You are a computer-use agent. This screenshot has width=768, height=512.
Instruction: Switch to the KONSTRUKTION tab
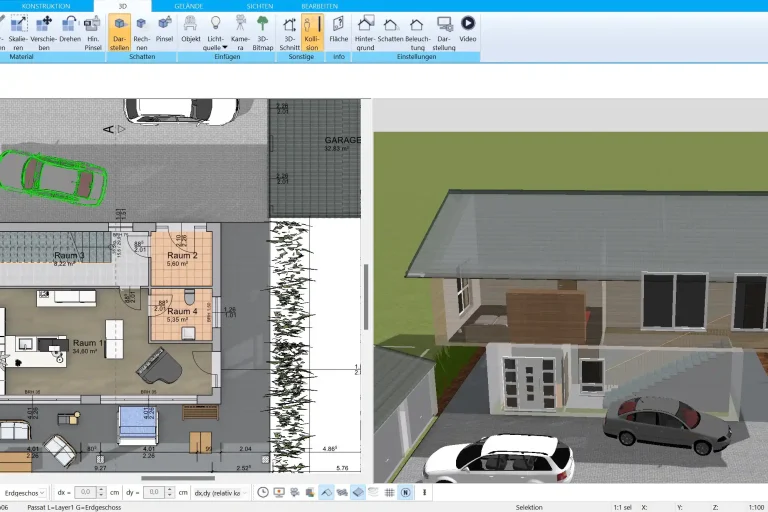point(46,6)
